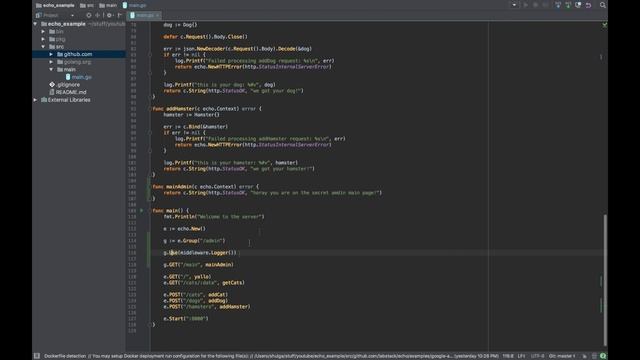Screen dimensions: 640x360
Task: Collapse the src folder in project tree
Action: point(43,47)
